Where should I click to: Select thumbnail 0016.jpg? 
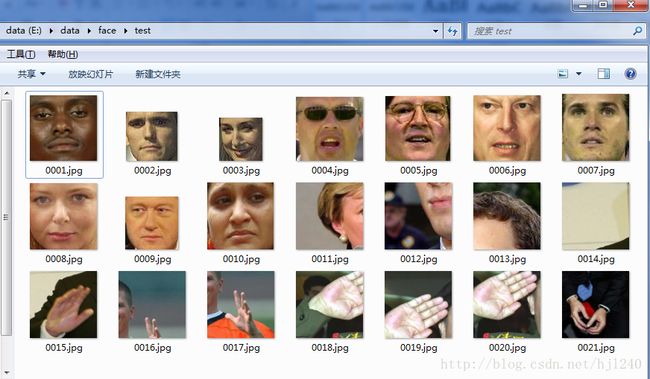click(152, 305)
